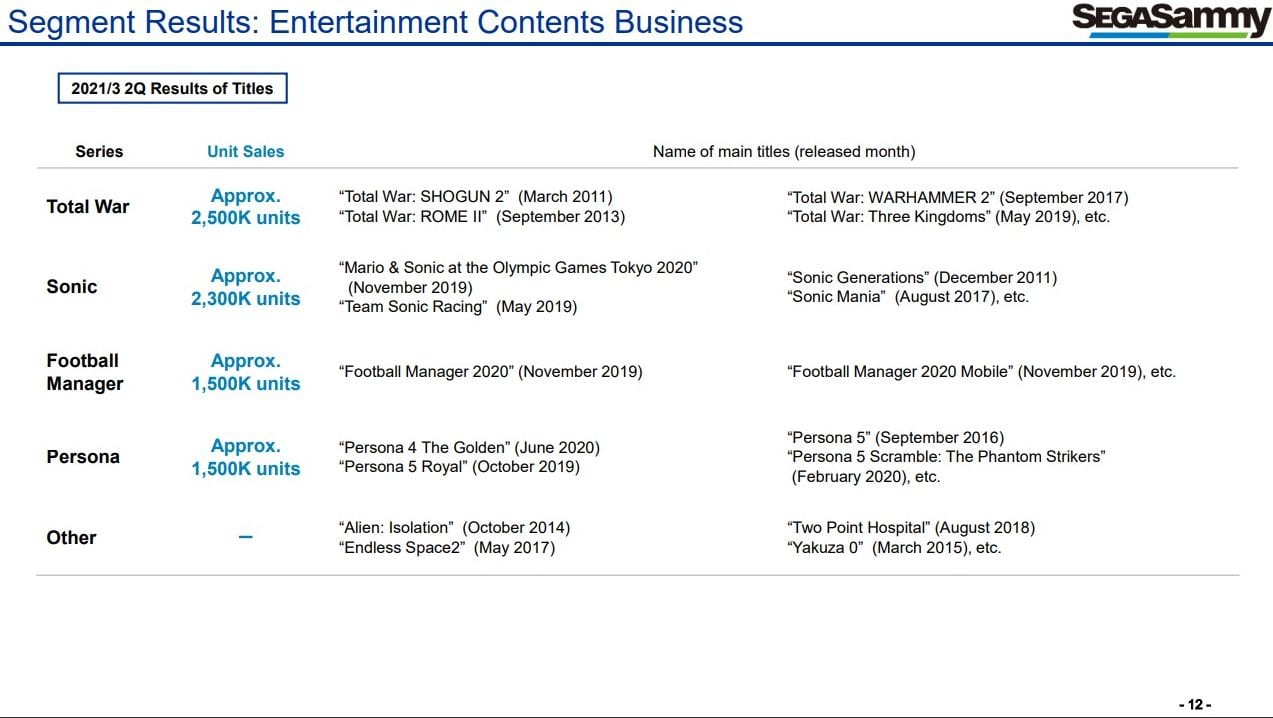Click 'Football Manager 2020 Mobile' entry
1273x718 pixels.
click(x=982, y=372)
